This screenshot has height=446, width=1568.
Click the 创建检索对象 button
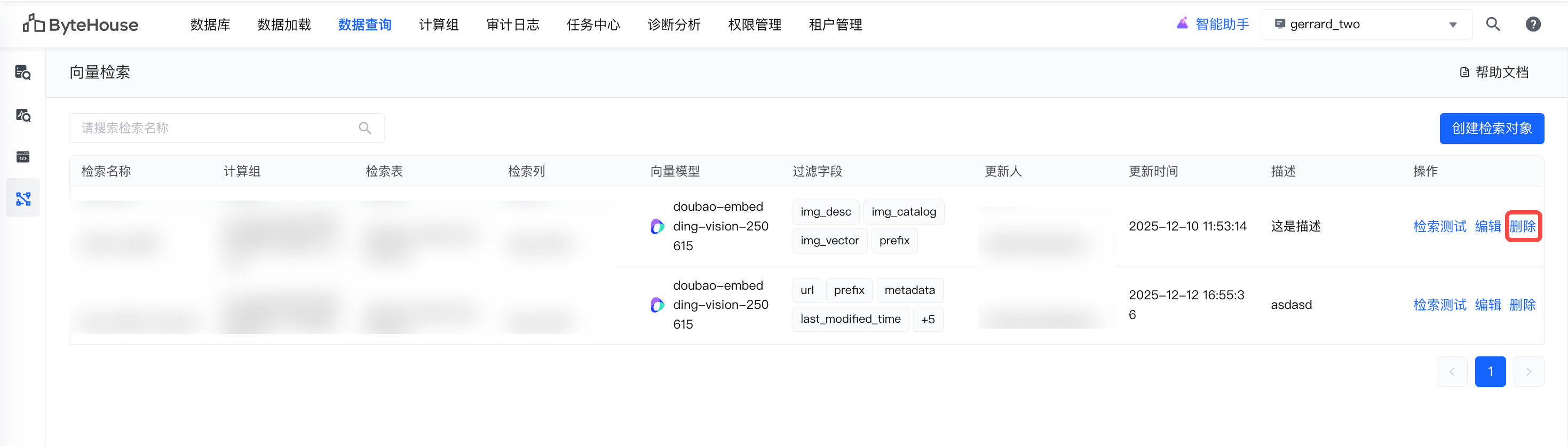(x=1491, y=129)
